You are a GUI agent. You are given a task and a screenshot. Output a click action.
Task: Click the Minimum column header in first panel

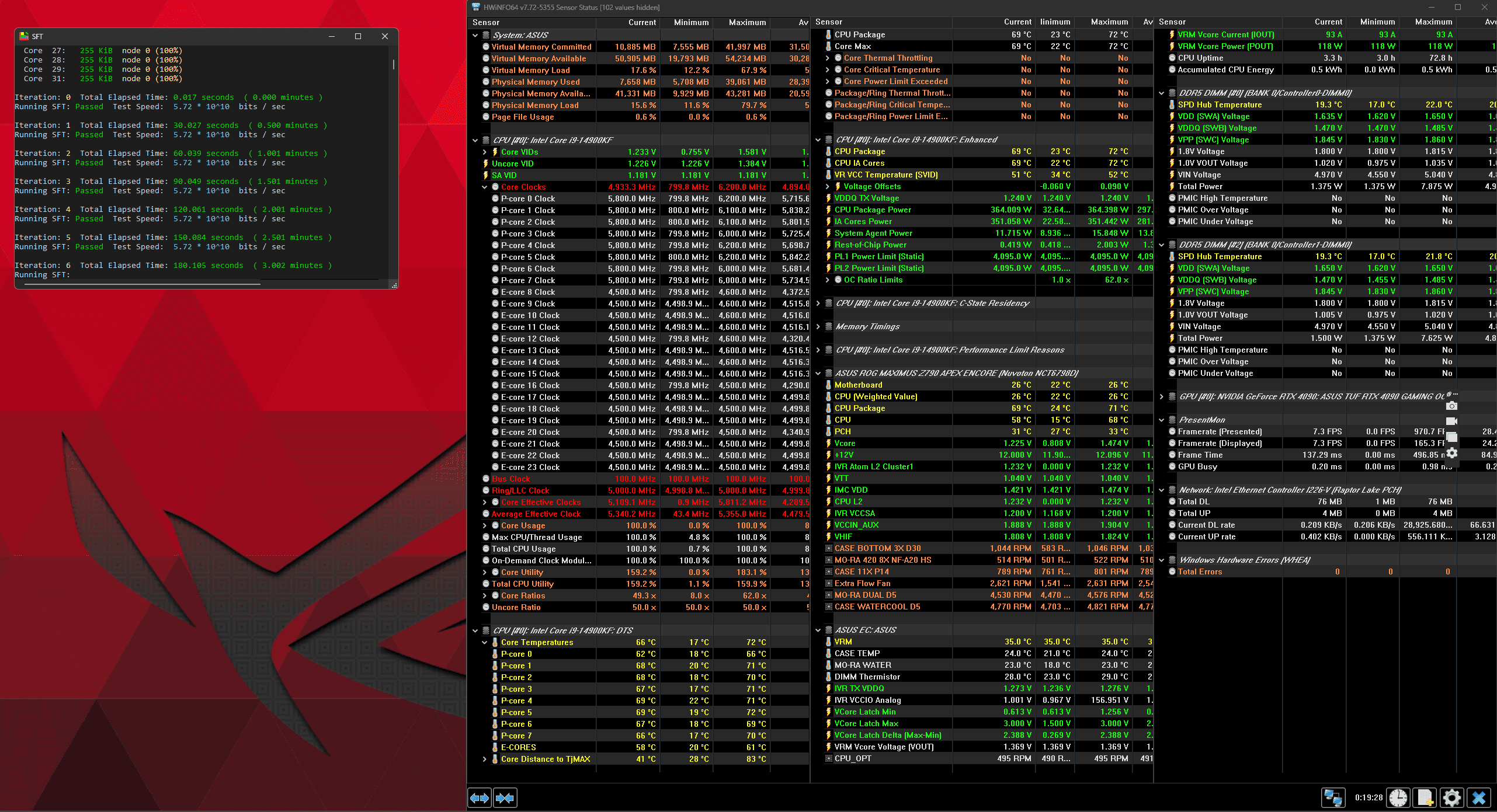[x=686, y=22]
